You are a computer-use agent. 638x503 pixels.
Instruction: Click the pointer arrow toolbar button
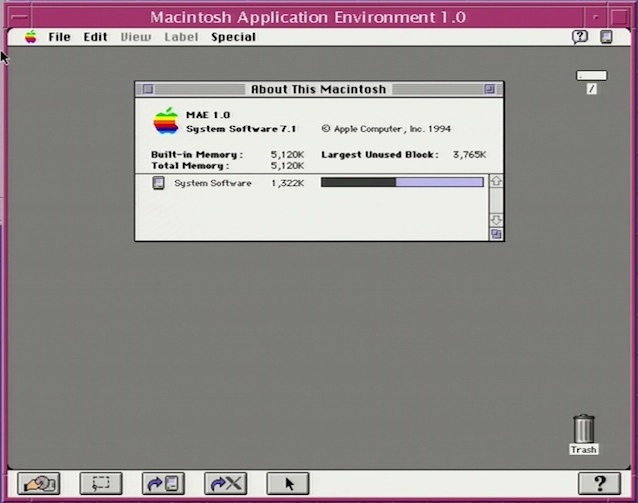click(x=288, y=483)
